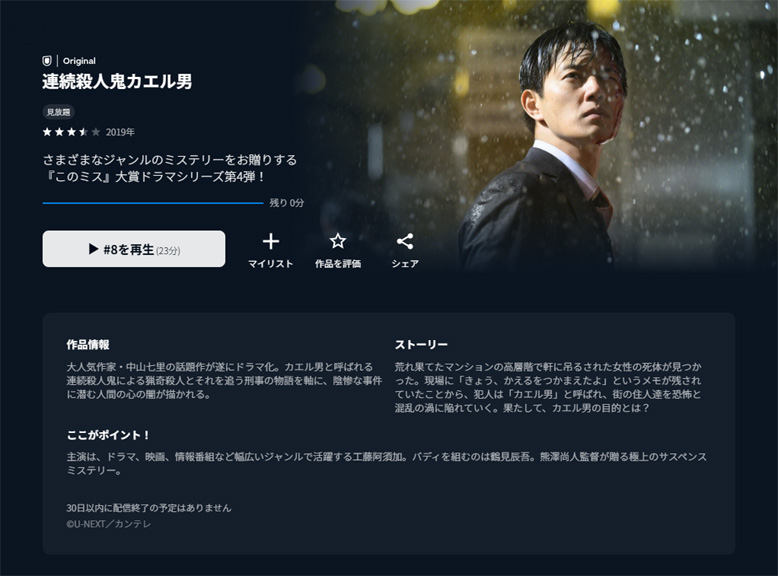The width and height of the screenshot is (778, 576).
Task: Click the title 連続殺人鬼カエル男
Action: (x=117, y=81)
